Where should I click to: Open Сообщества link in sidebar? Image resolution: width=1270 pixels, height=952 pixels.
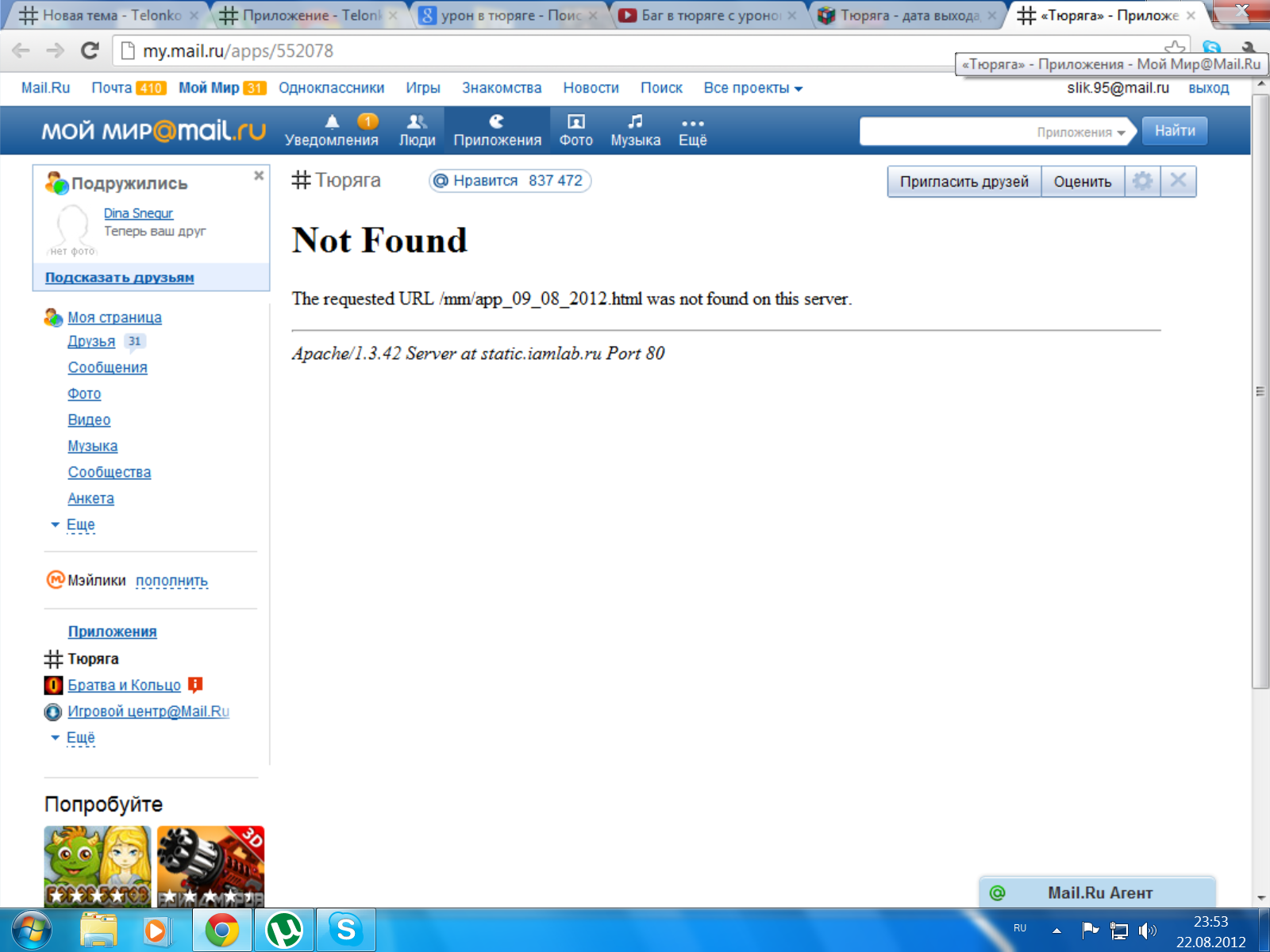pos(109,472)
